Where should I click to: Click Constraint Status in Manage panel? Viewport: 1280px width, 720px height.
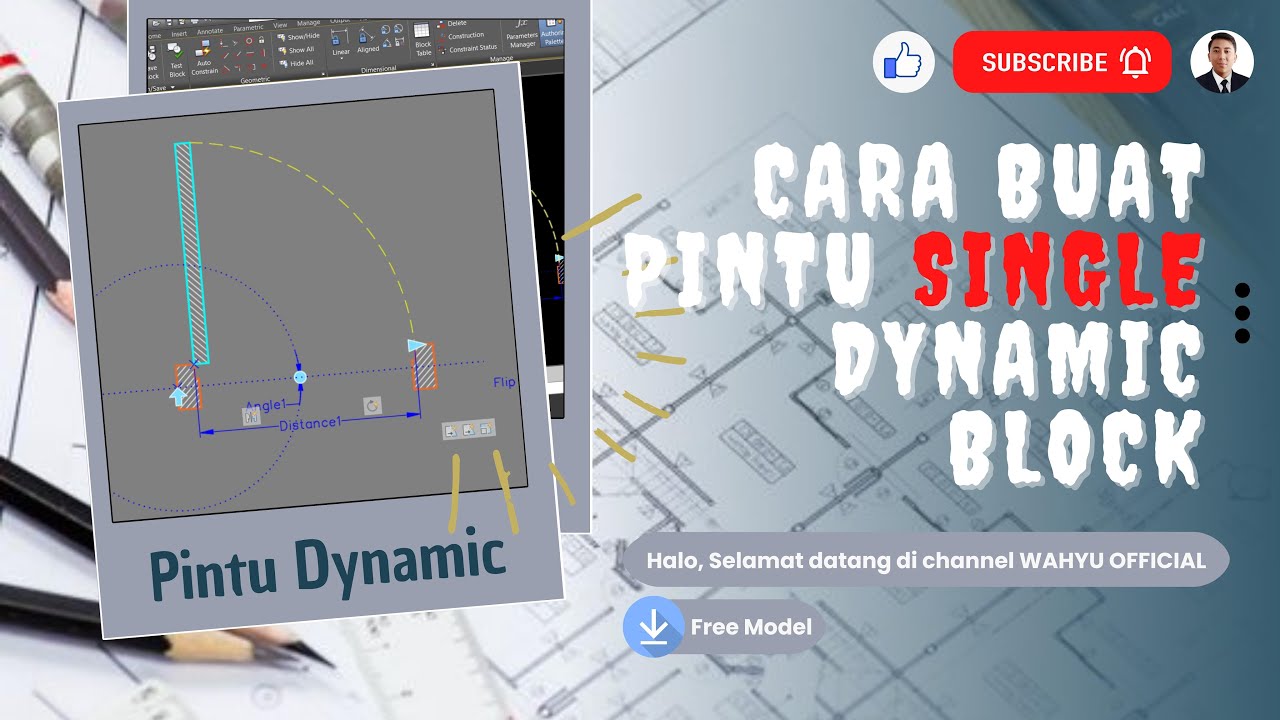[x=467, y=48]
